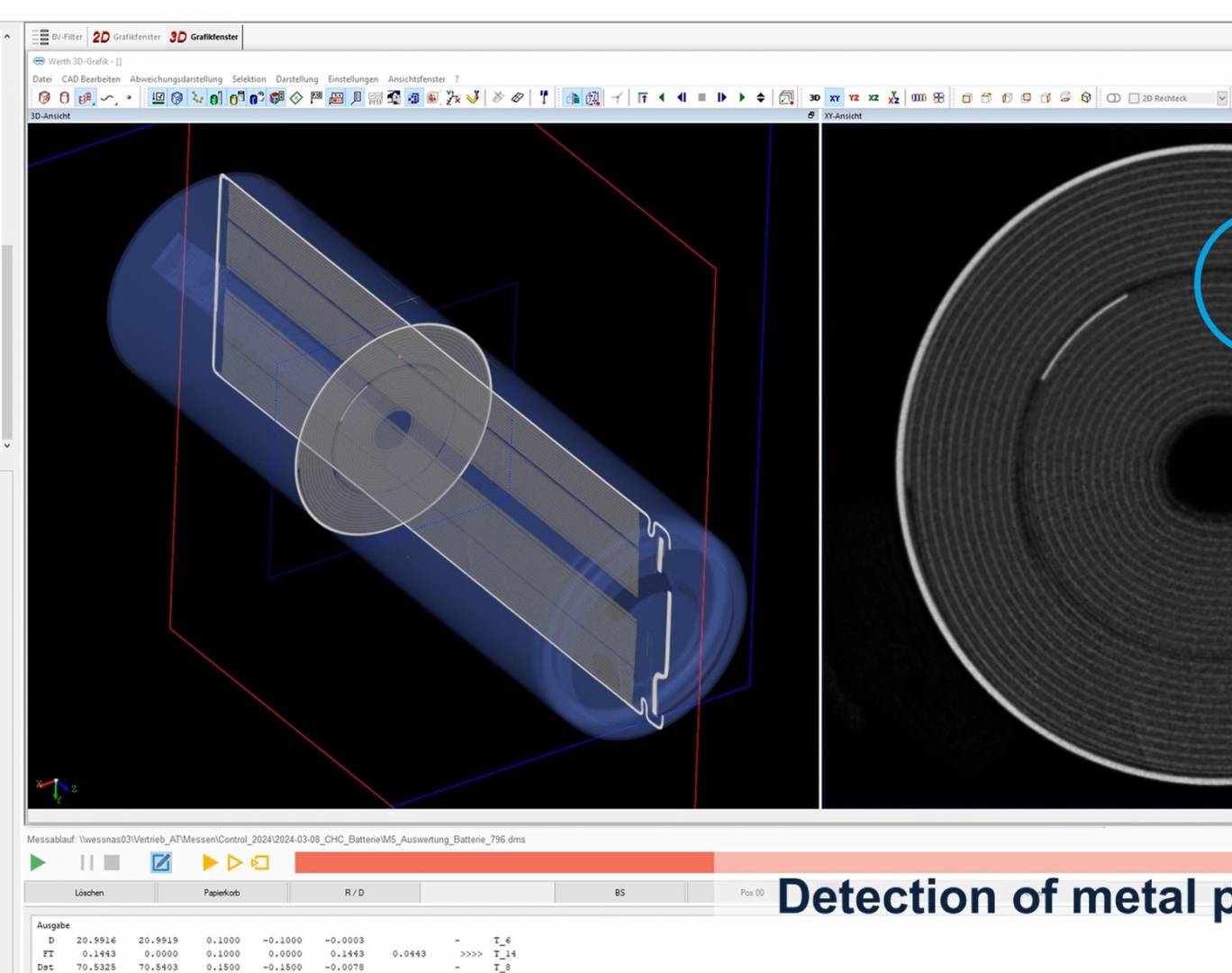Click the R / D button
The height and width of the screenshot is (973, 1232).
pyautogui.click(x=354, y=893)
